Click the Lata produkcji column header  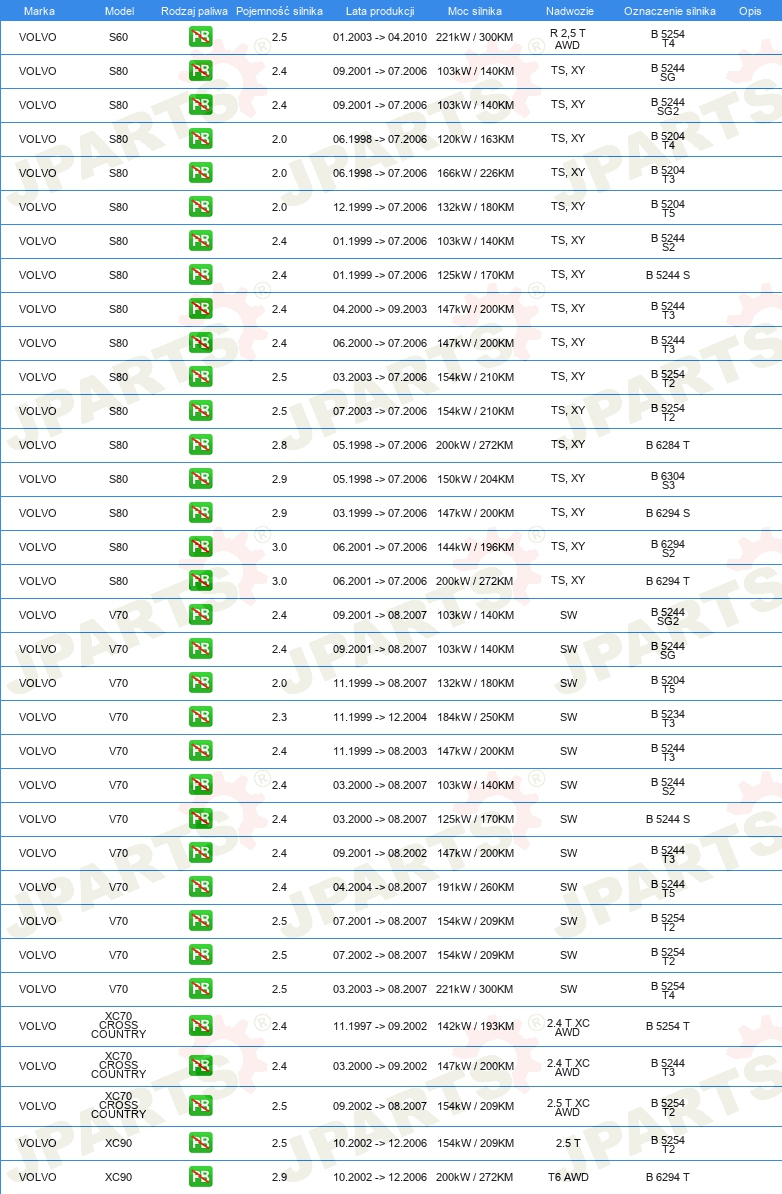[x=380, y=11]
